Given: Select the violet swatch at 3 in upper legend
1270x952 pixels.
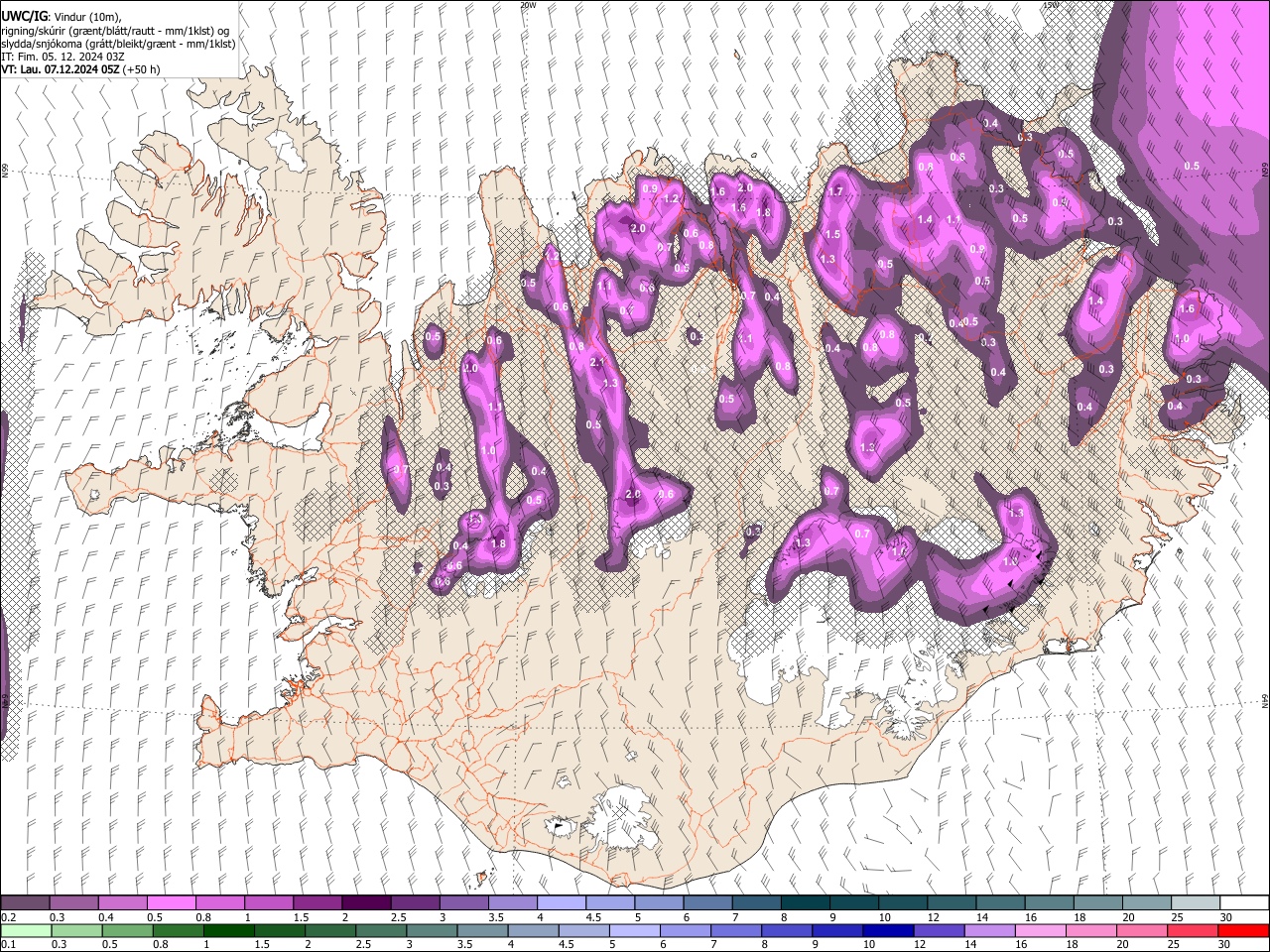Looking at the screenshot, I should coord(463,902).
